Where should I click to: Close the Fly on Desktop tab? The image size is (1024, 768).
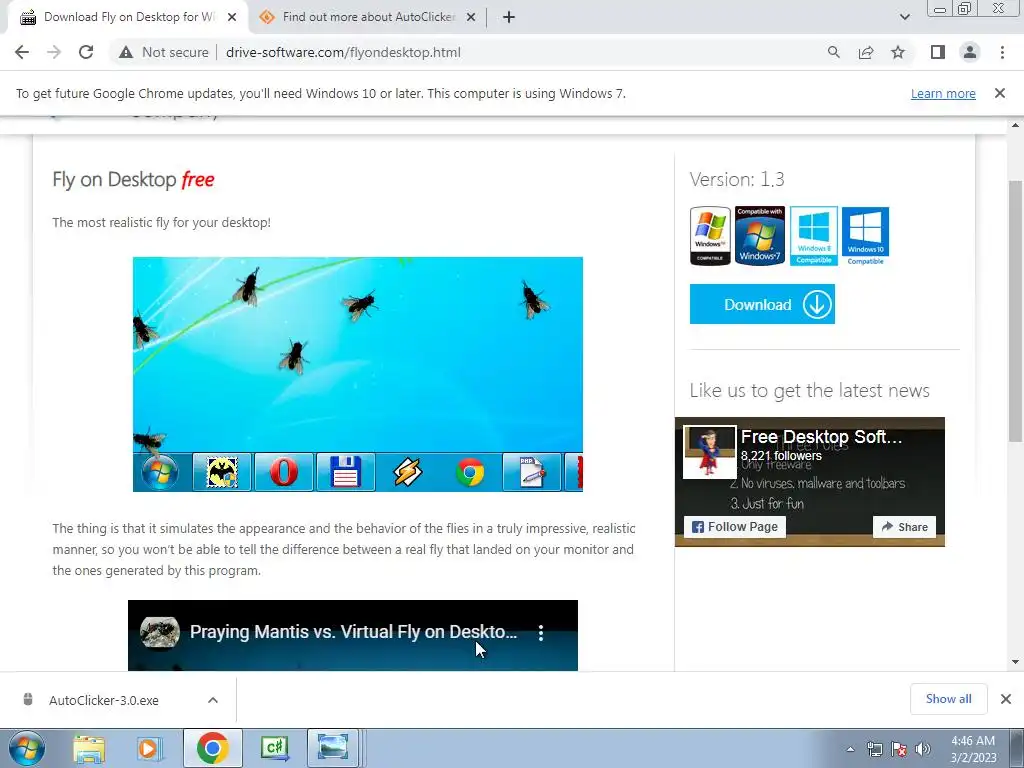[x=232, y=17]
